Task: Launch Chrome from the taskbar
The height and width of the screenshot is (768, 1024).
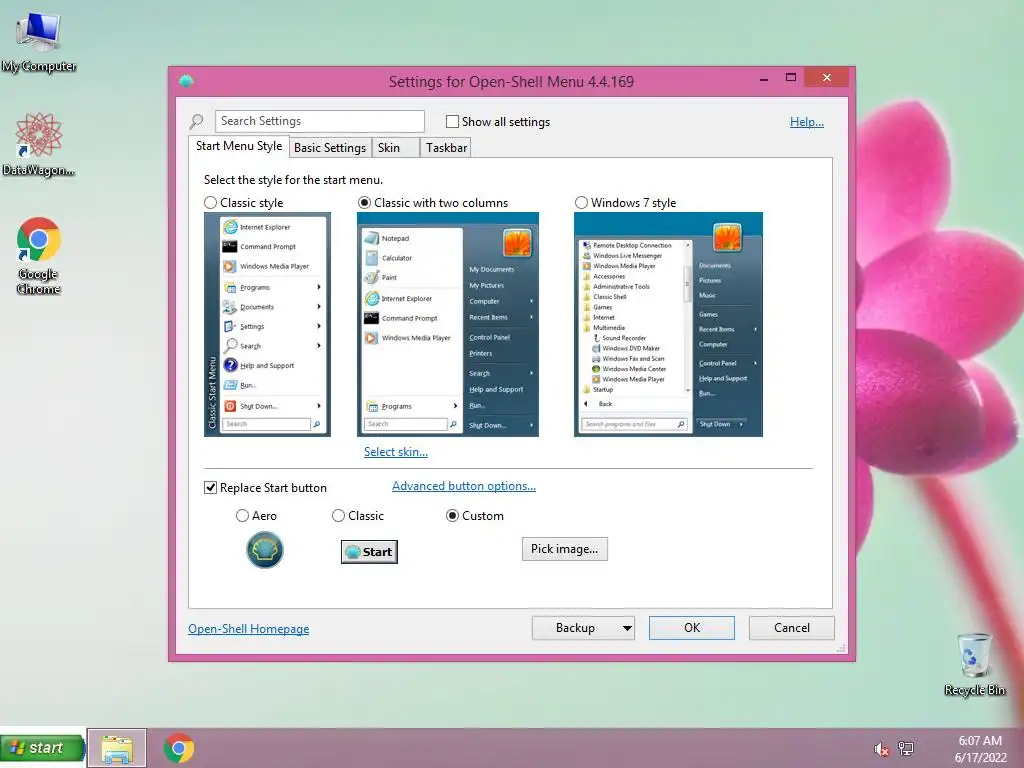Action: 179,748
